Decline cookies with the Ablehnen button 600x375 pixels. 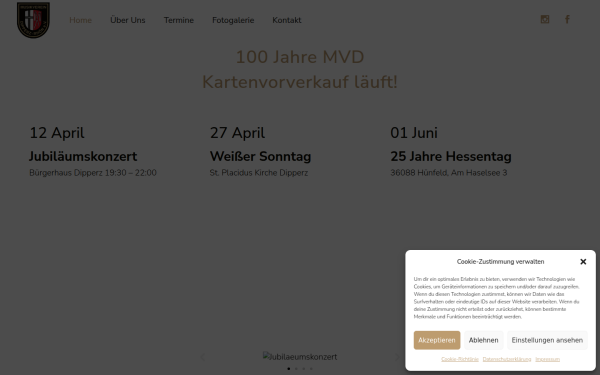484,340
